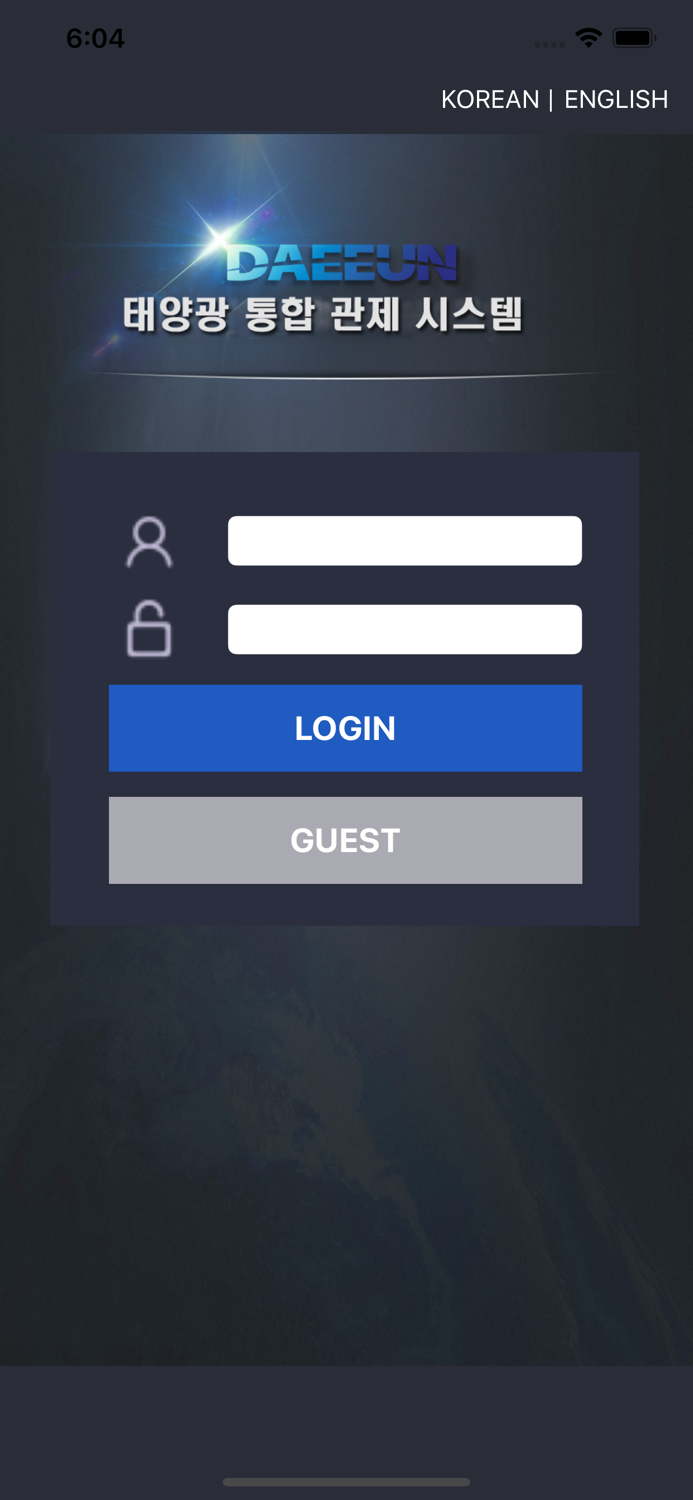Viewport: 693px width, 1500px height.
Task: Tap the Wi-Fi status icon
Action: [588, 38]
